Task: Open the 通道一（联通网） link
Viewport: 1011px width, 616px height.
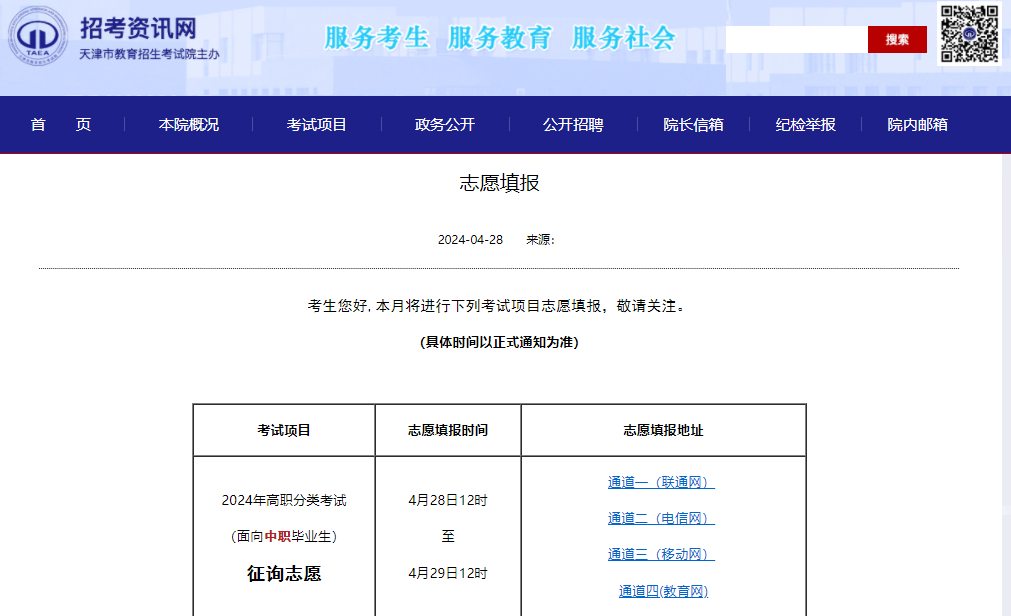Action: [661, 482]
